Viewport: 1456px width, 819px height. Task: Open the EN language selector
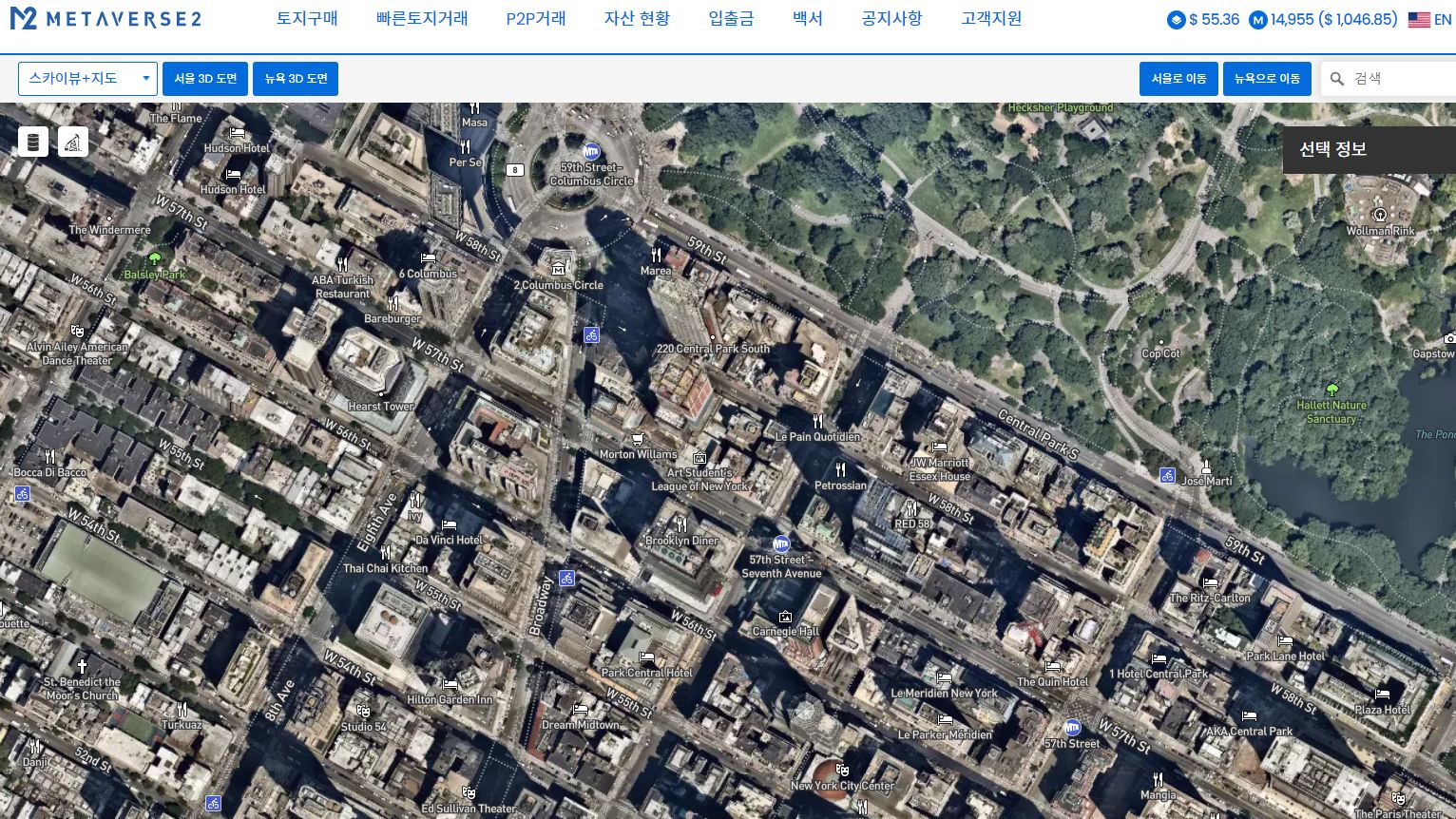tap(1443, 19)
